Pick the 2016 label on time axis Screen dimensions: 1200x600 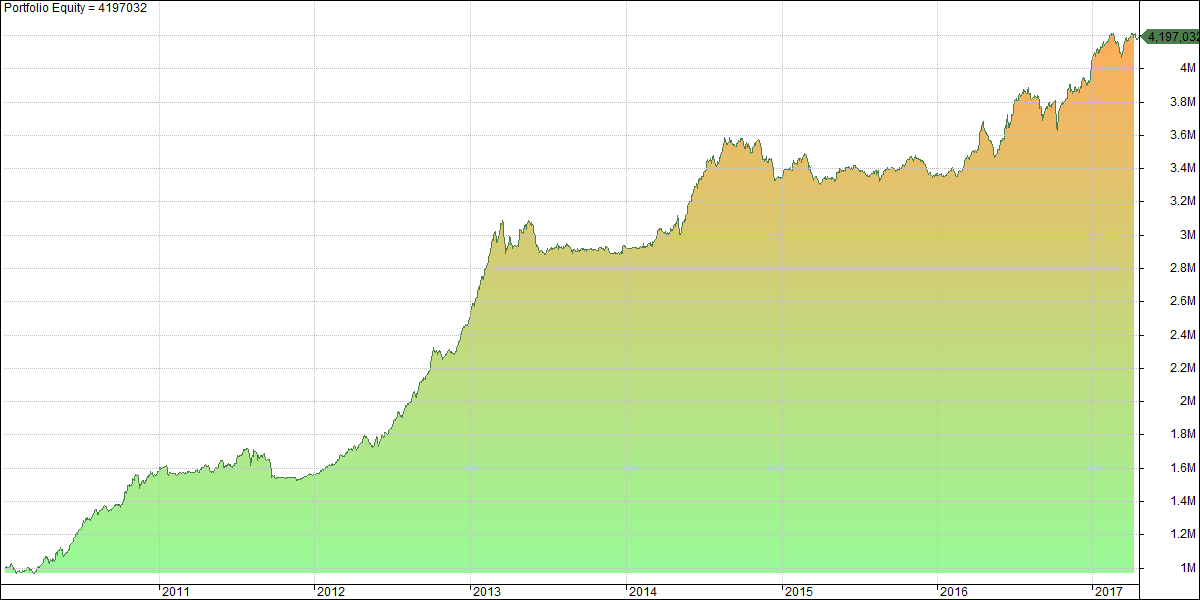[x=954, y=592]
